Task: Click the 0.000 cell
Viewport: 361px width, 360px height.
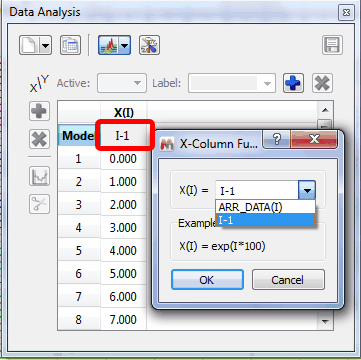Action: (x=123, y=159)
